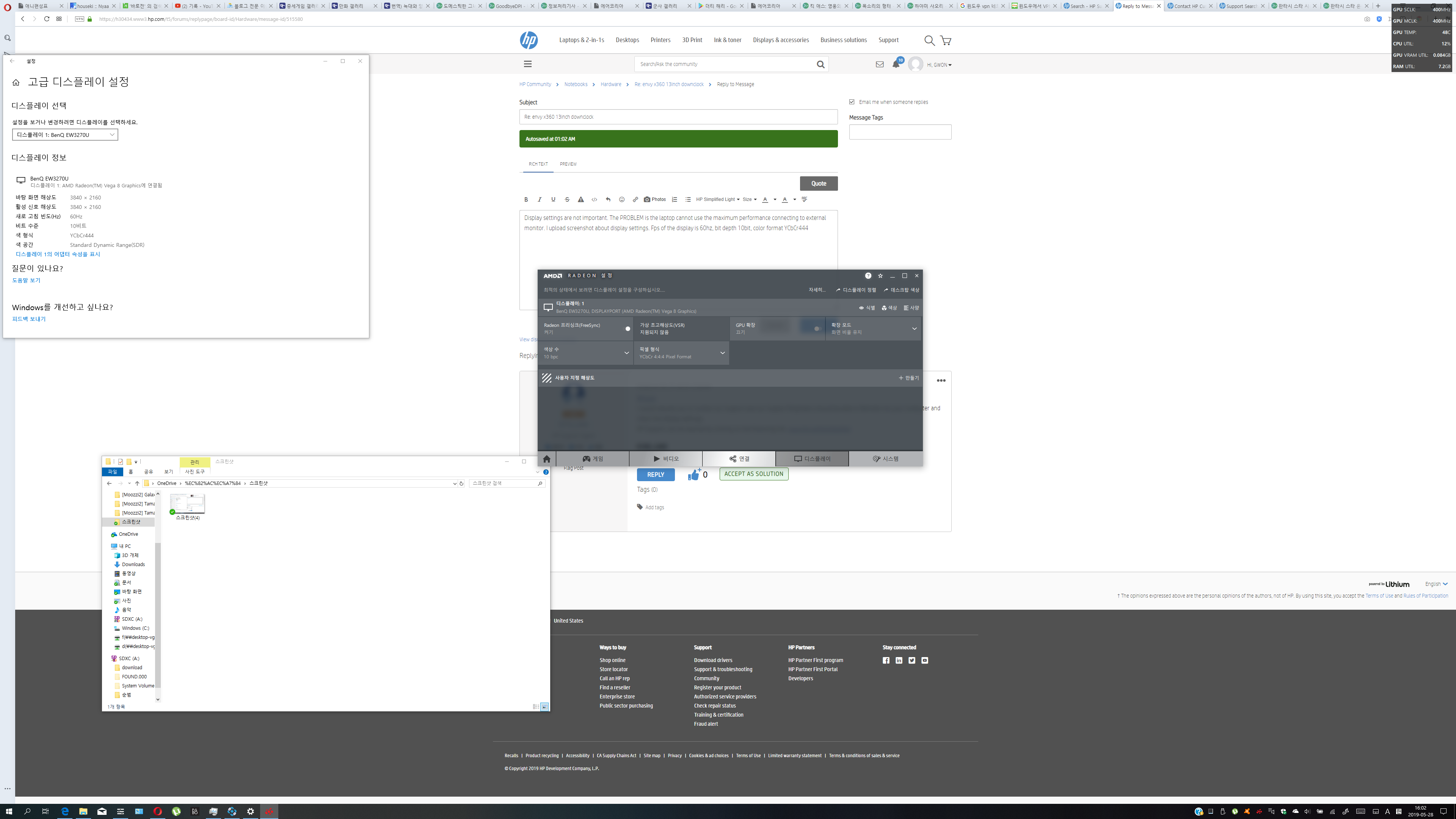The height and width of the screenshot is (819, 1456).
Task: Toggle Radeon FreeSync switch
Action: pos(627,328)
